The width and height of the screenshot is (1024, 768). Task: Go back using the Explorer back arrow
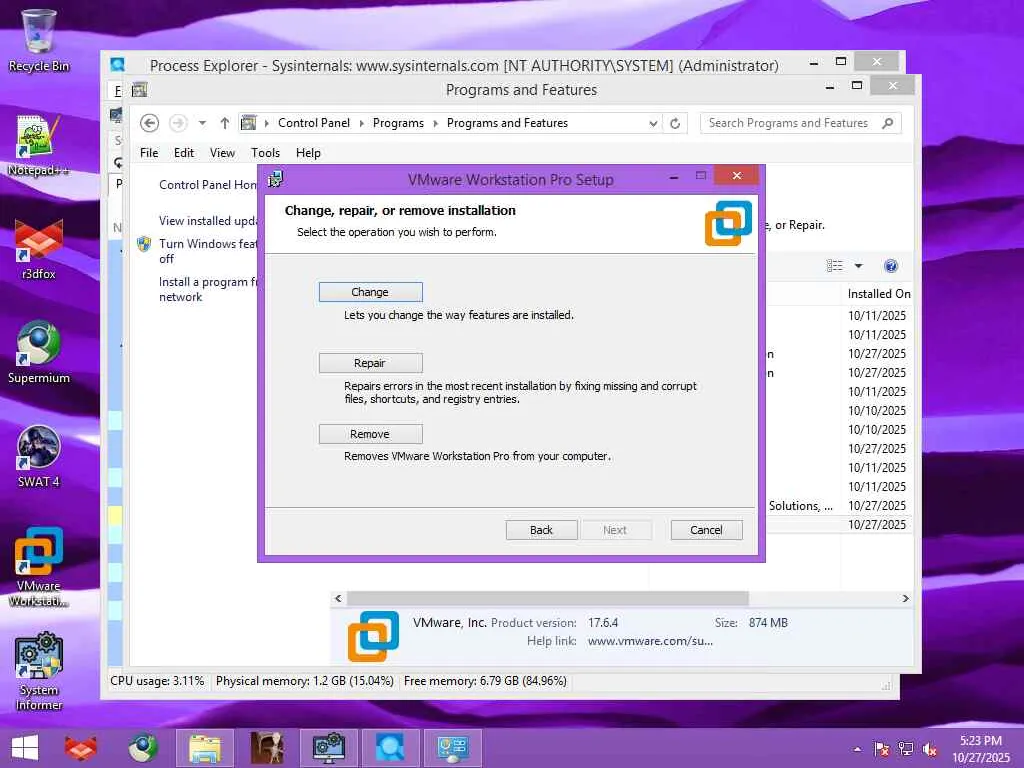(x=150, y=123)
